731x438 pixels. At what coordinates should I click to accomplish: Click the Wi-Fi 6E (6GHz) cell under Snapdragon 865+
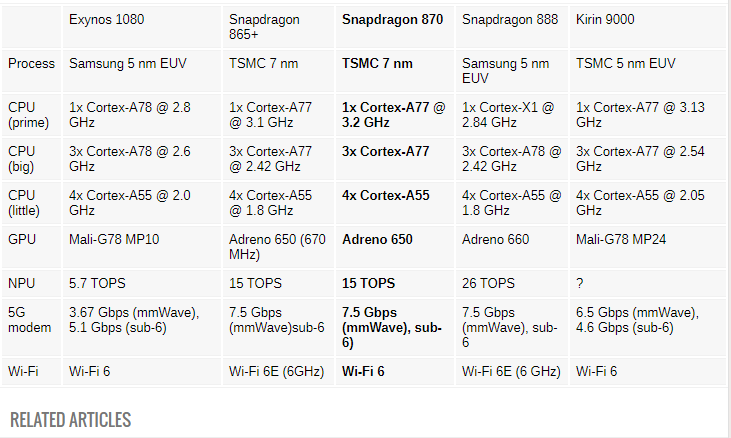pos(276,371)
